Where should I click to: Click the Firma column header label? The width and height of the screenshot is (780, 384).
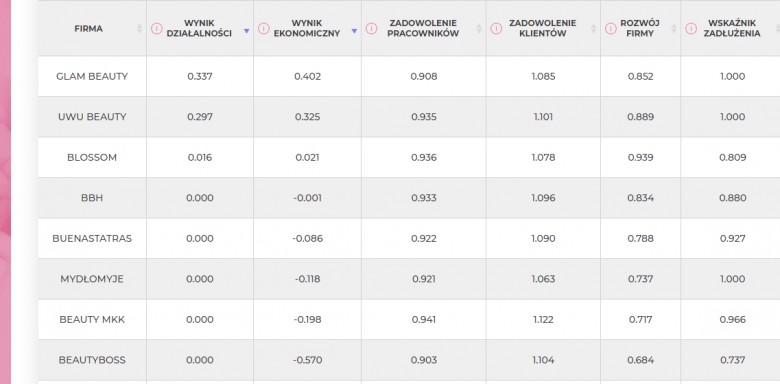[89, 28]
